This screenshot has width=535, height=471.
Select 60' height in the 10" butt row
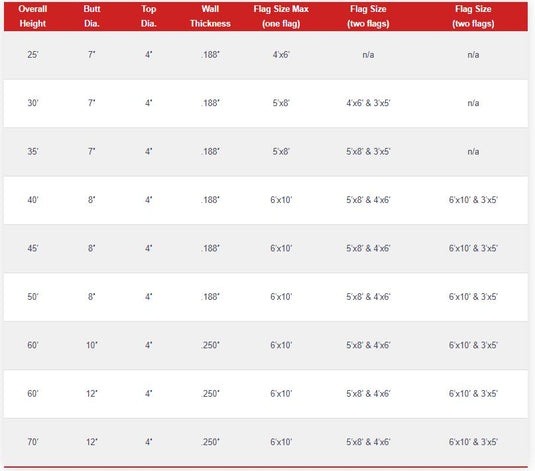[x=33, y=345]
